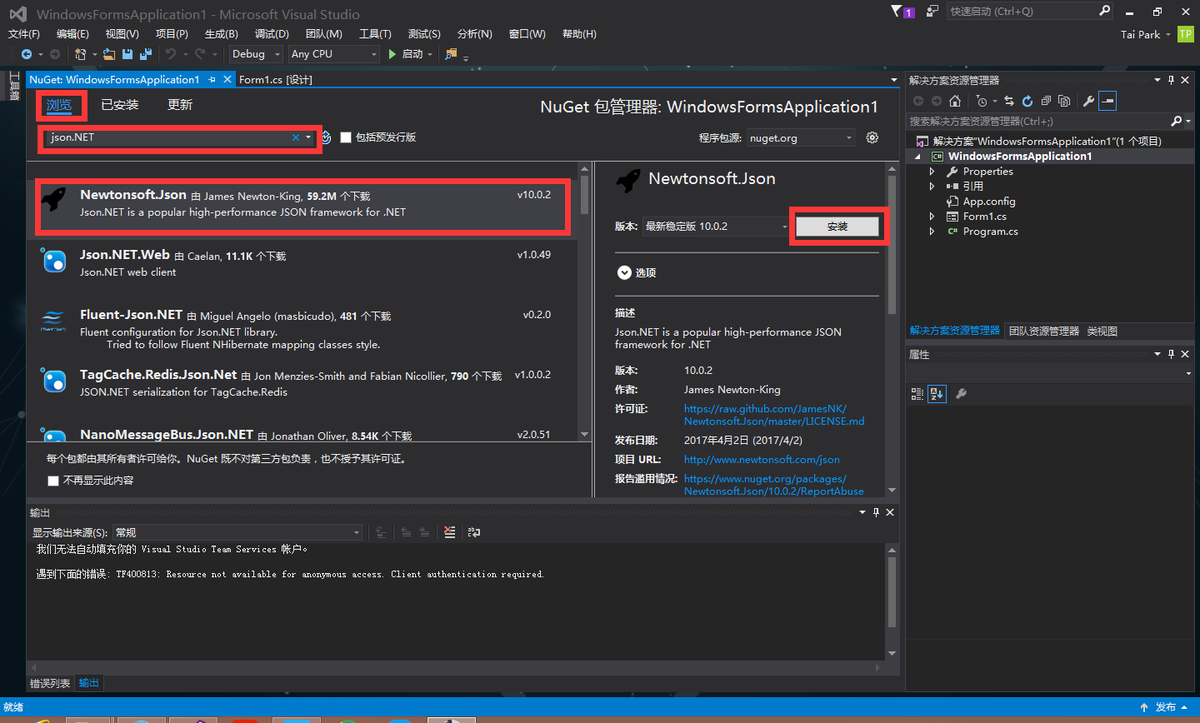This screenshot has width=1200, height=723.
Task: Click the Pending Changes Filter clock icon
Action: point(982,101)
